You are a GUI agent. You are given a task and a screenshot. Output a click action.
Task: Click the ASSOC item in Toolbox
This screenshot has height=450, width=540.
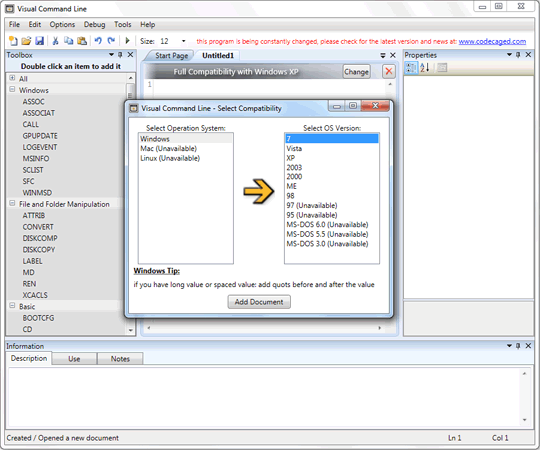click(x=33, y=102)
